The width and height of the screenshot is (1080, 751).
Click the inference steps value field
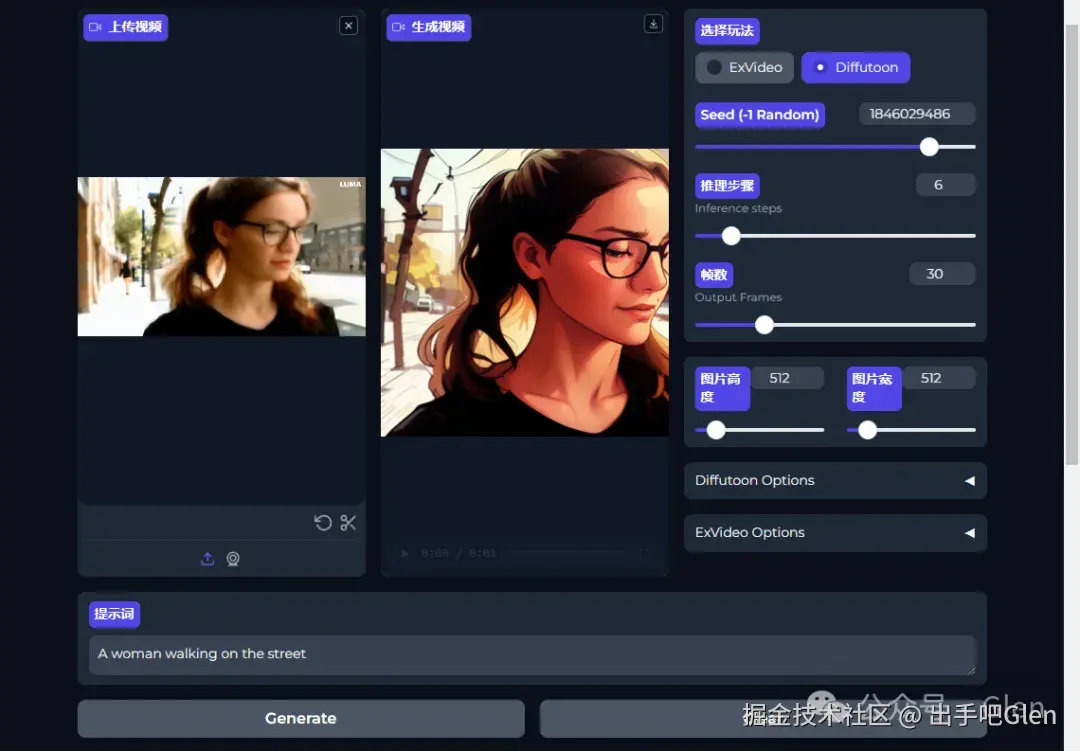[946, 185]
